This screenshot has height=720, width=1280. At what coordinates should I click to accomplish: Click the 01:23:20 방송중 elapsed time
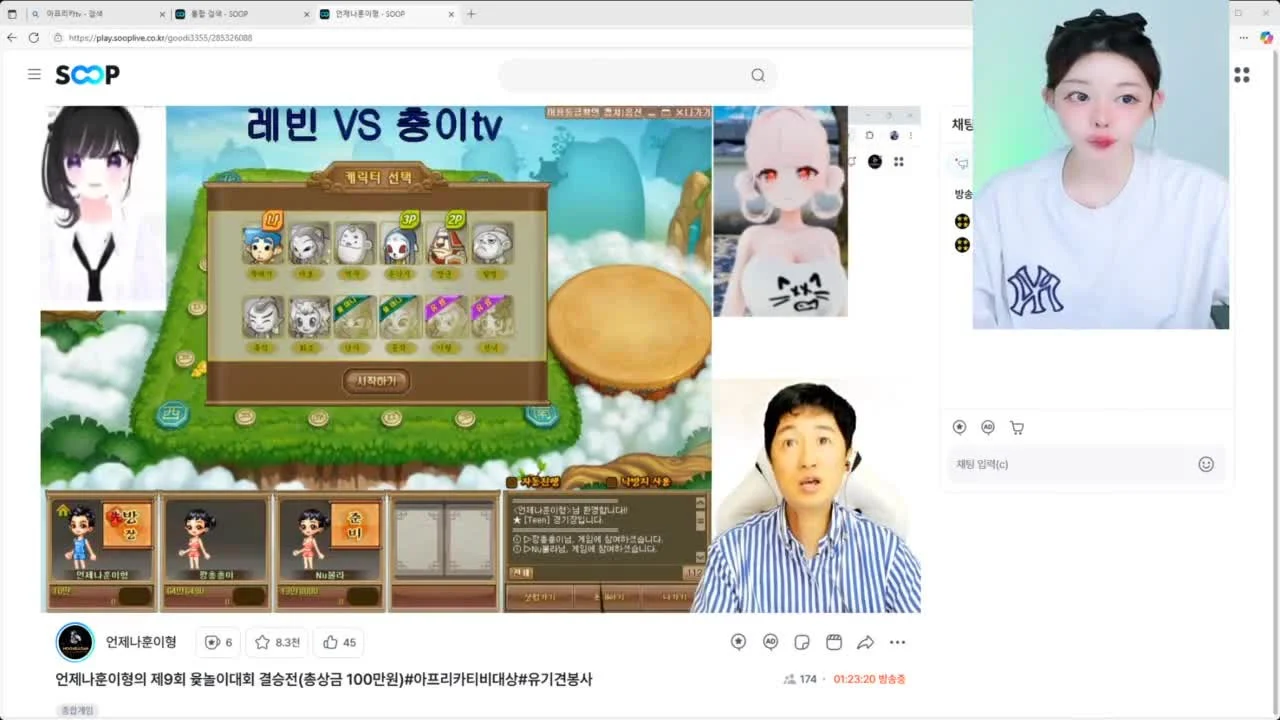click(869, 679)
